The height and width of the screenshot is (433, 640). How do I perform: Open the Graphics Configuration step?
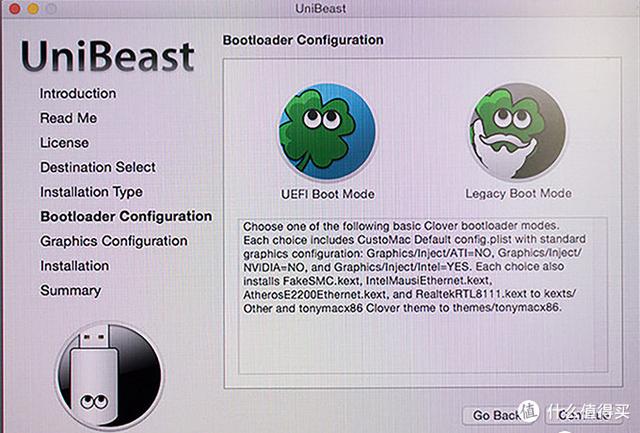[x=114, y=241]
